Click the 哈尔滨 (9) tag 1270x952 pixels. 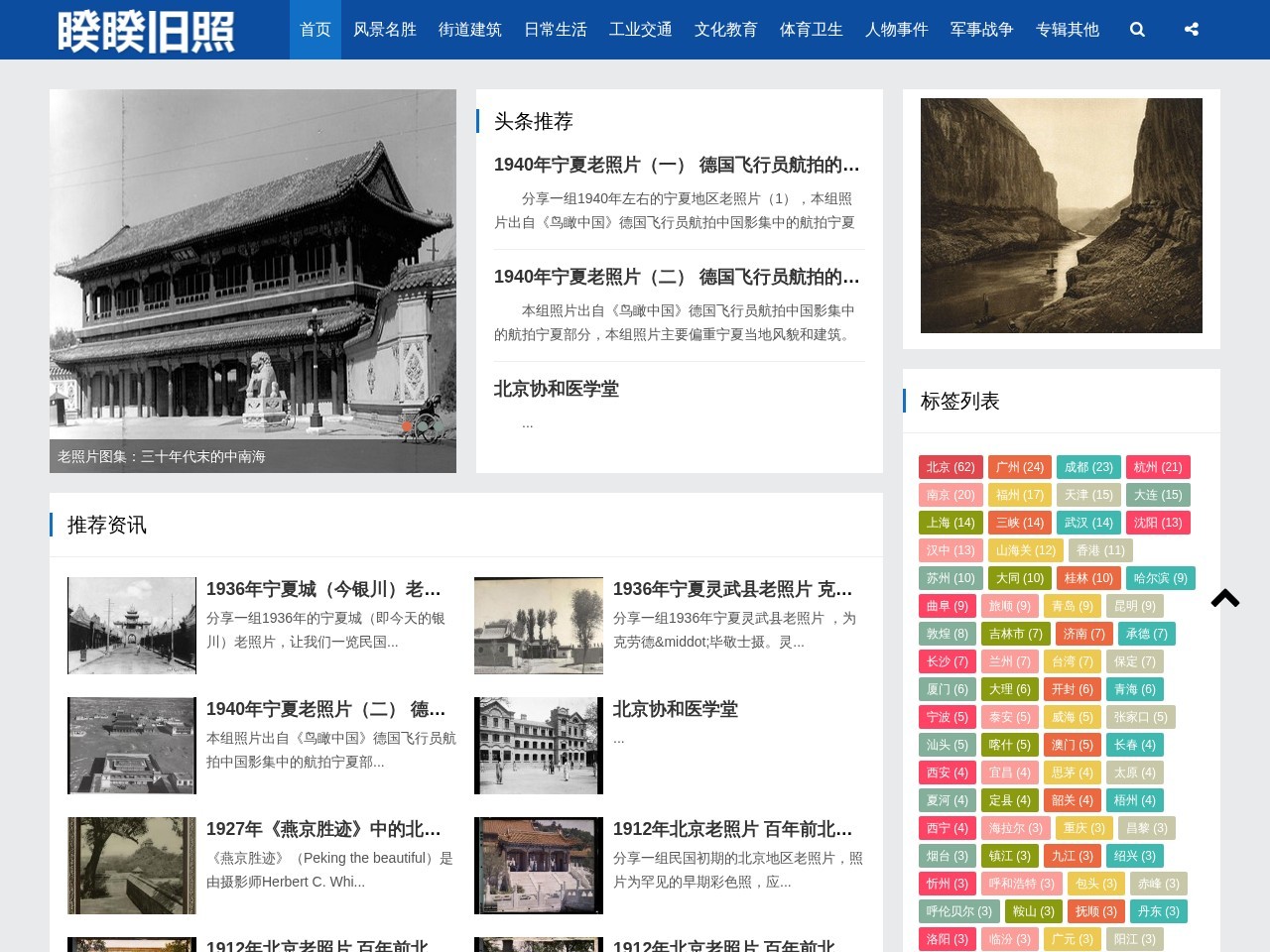1160,578
